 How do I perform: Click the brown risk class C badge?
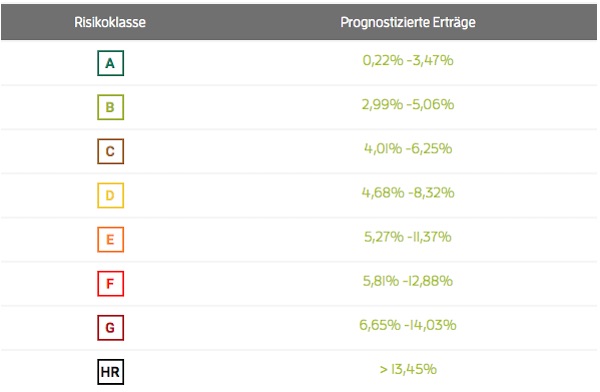pos(110,151)
